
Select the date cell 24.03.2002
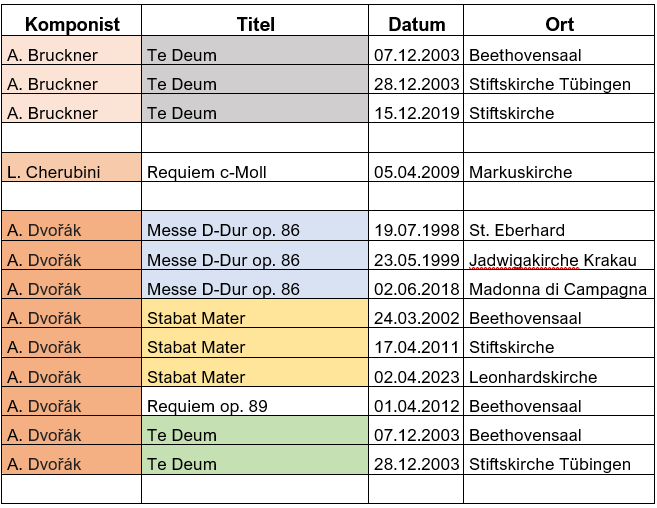416,318
